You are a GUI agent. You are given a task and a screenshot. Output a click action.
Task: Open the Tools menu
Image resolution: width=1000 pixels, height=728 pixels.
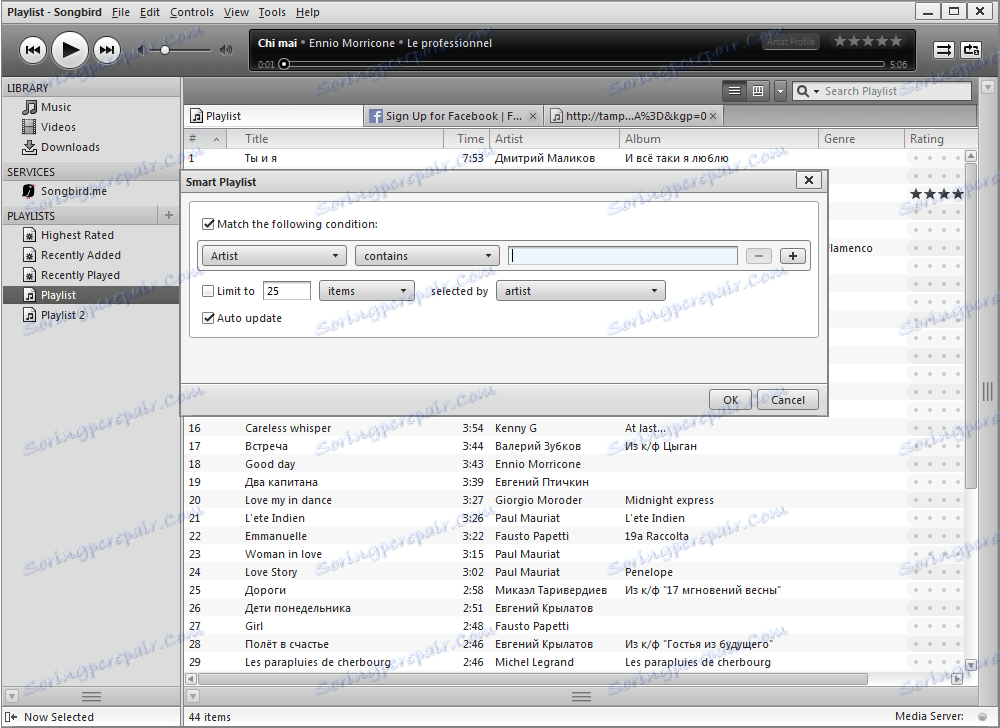click(272, 12)
